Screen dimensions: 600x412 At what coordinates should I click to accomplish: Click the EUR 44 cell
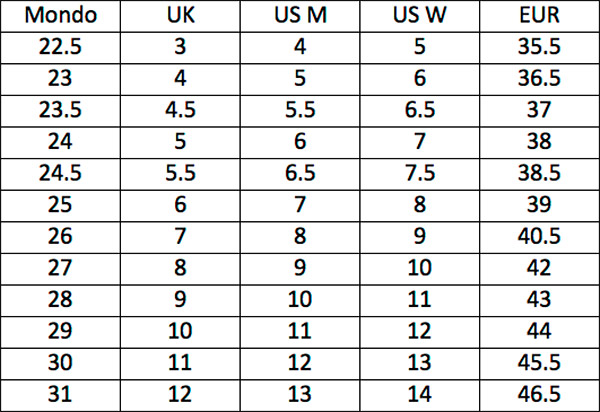coord(539,332)
